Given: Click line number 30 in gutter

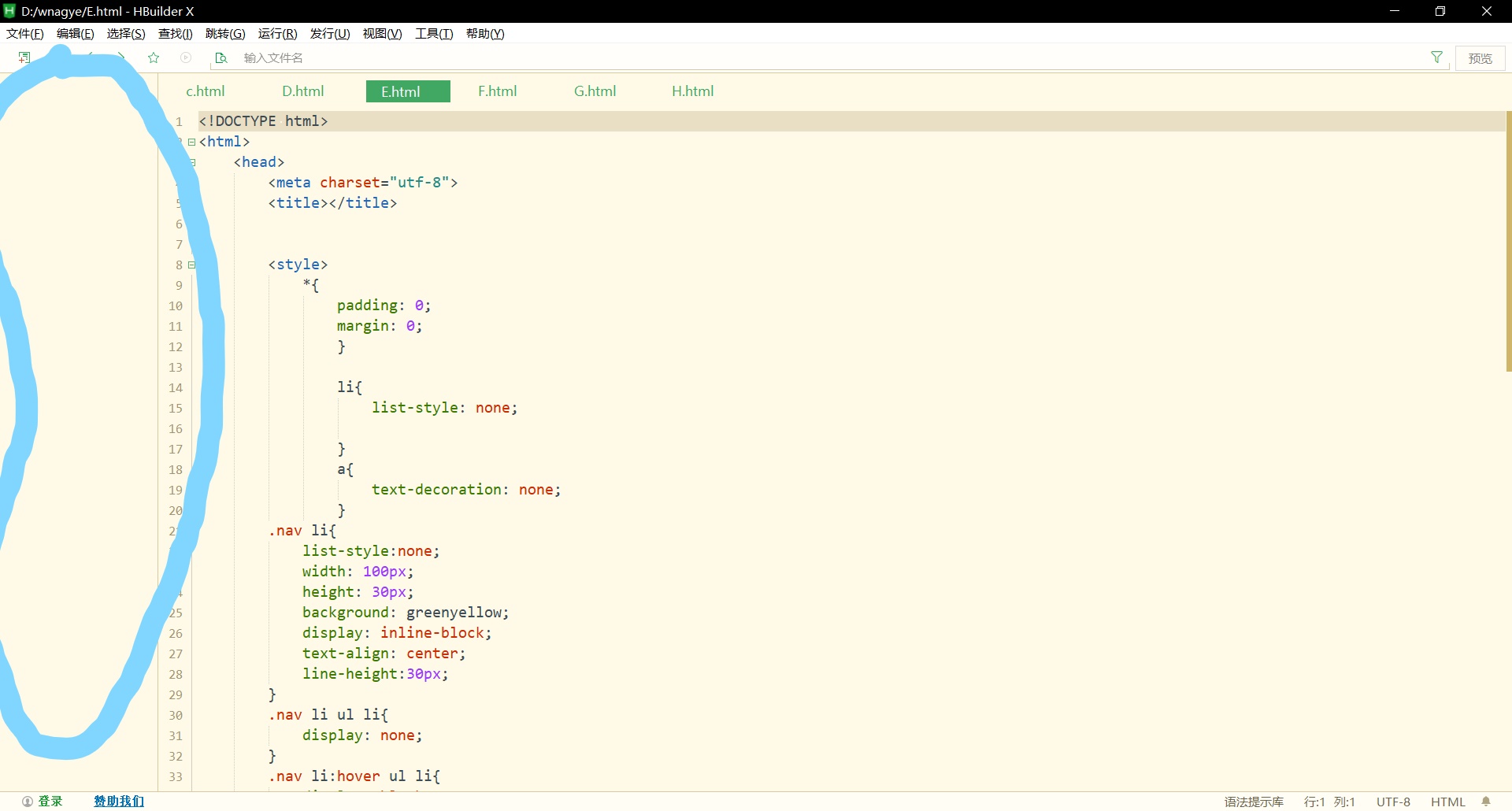Looking at the screenshot, I should (175, 715).
